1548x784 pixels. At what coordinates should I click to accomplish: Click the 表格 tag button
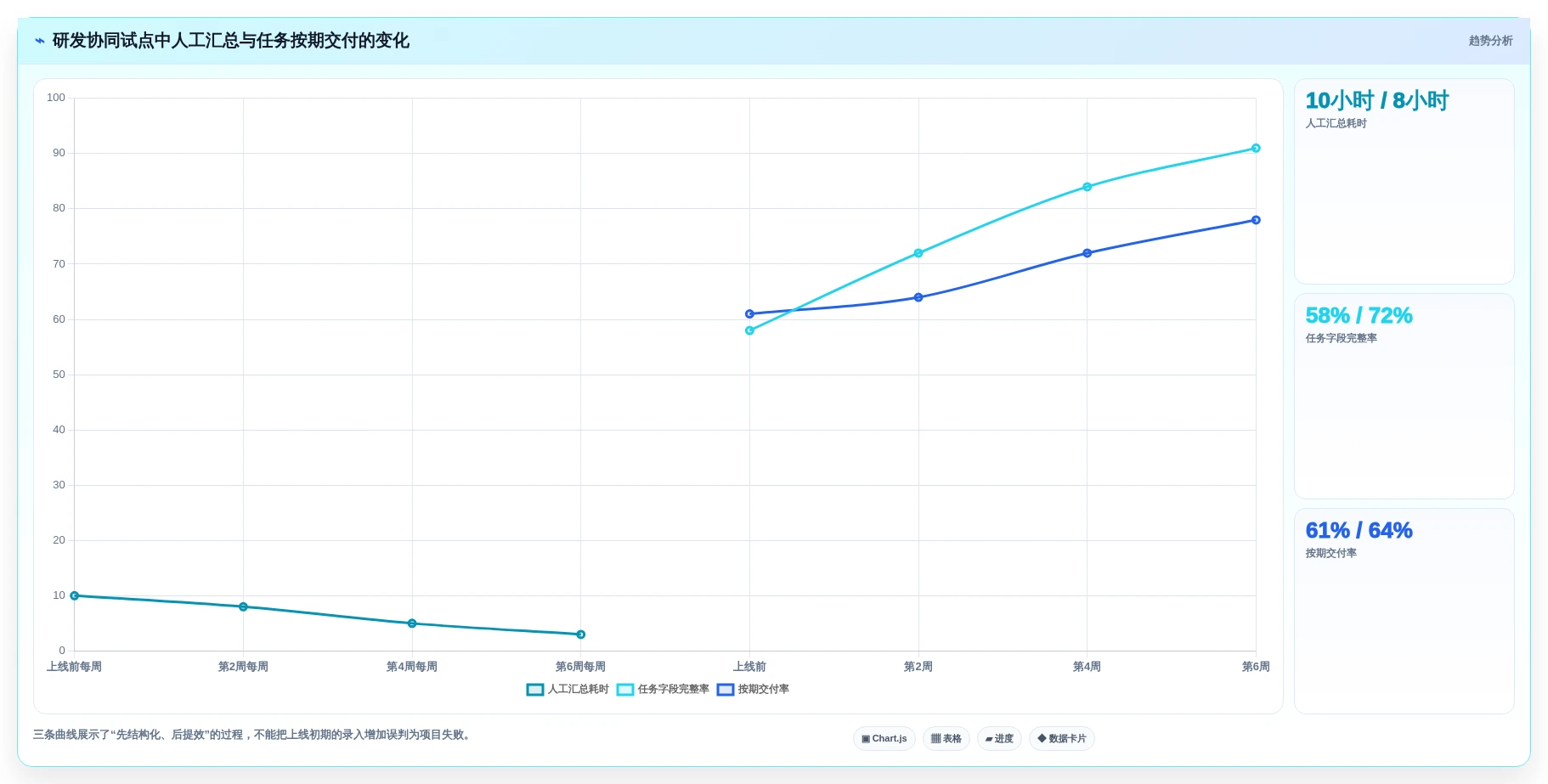tap(946, 739)
